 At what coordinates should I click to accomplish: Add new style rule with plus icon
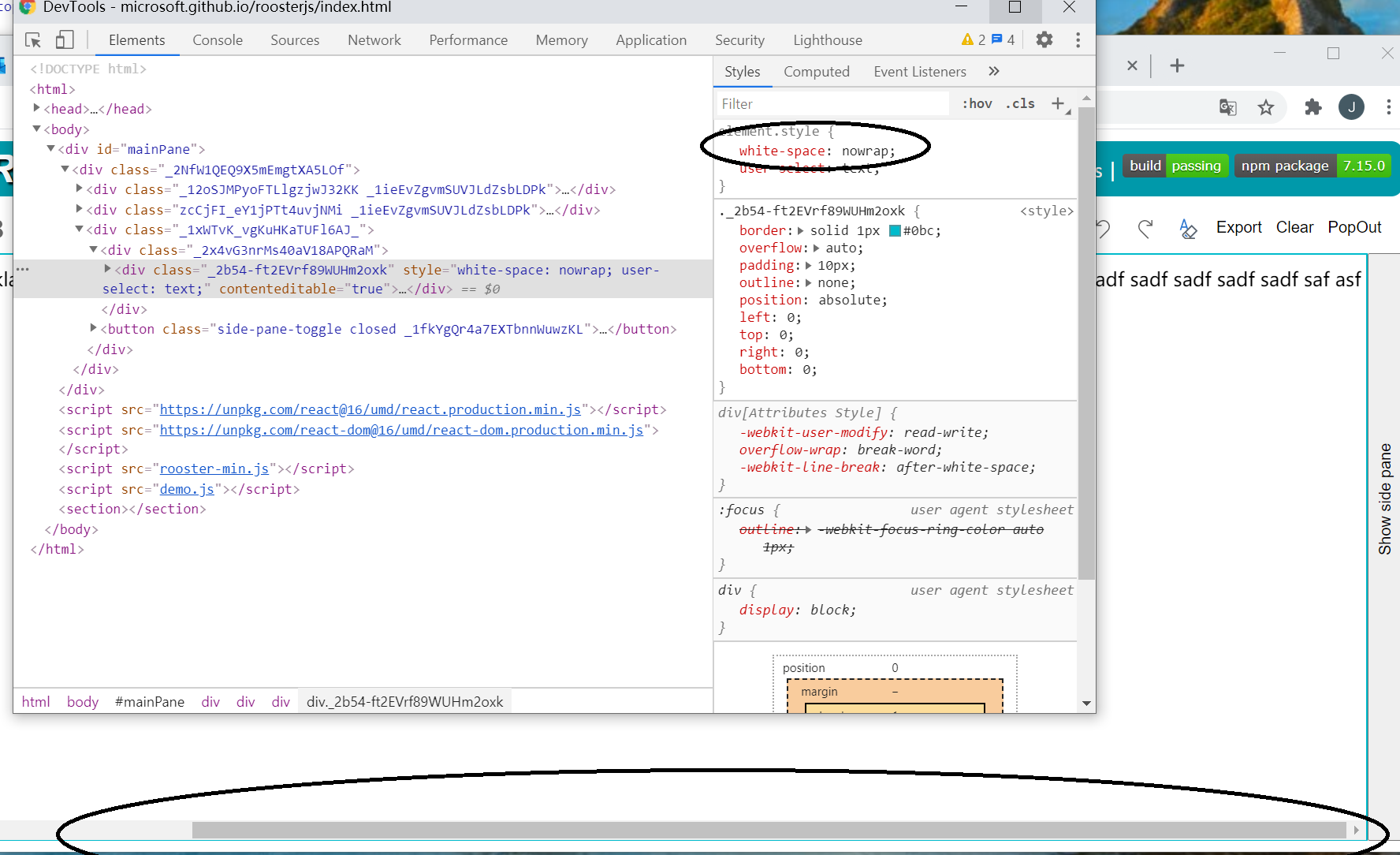pyautogui.click(x=1058, y=103)
